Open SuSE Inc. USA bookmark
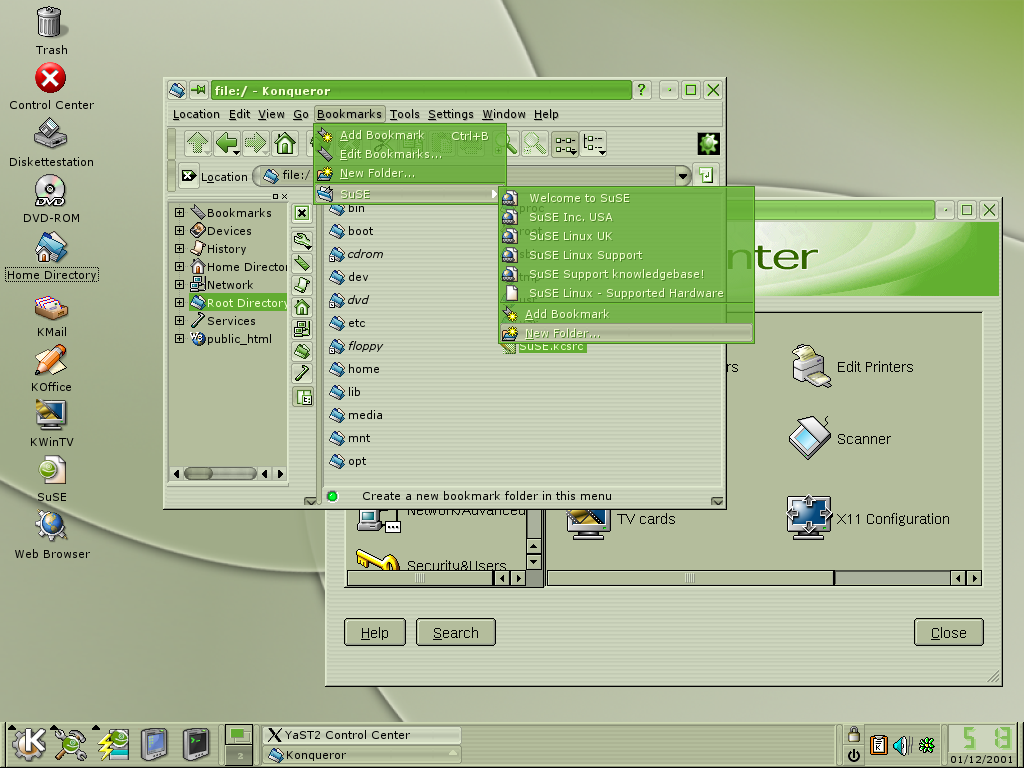The image size is (1024, 768). [x=626, y=217]
